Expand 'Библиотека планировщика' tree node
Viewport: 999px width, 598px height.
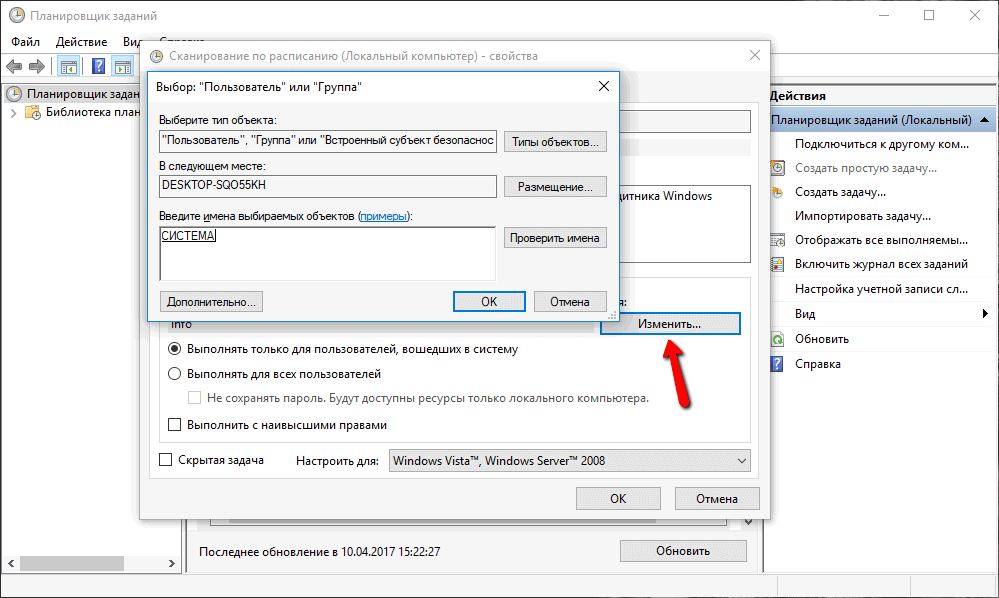13,113
